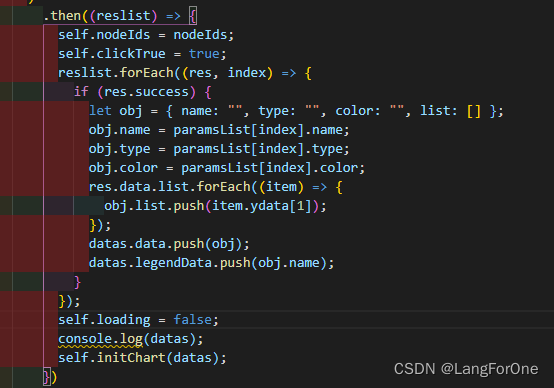The width and height of the screenshot is (554, 388).
Task: Click the 'let' keyword declaring obj
Action: pyautogui.click(x=100, y=111)
